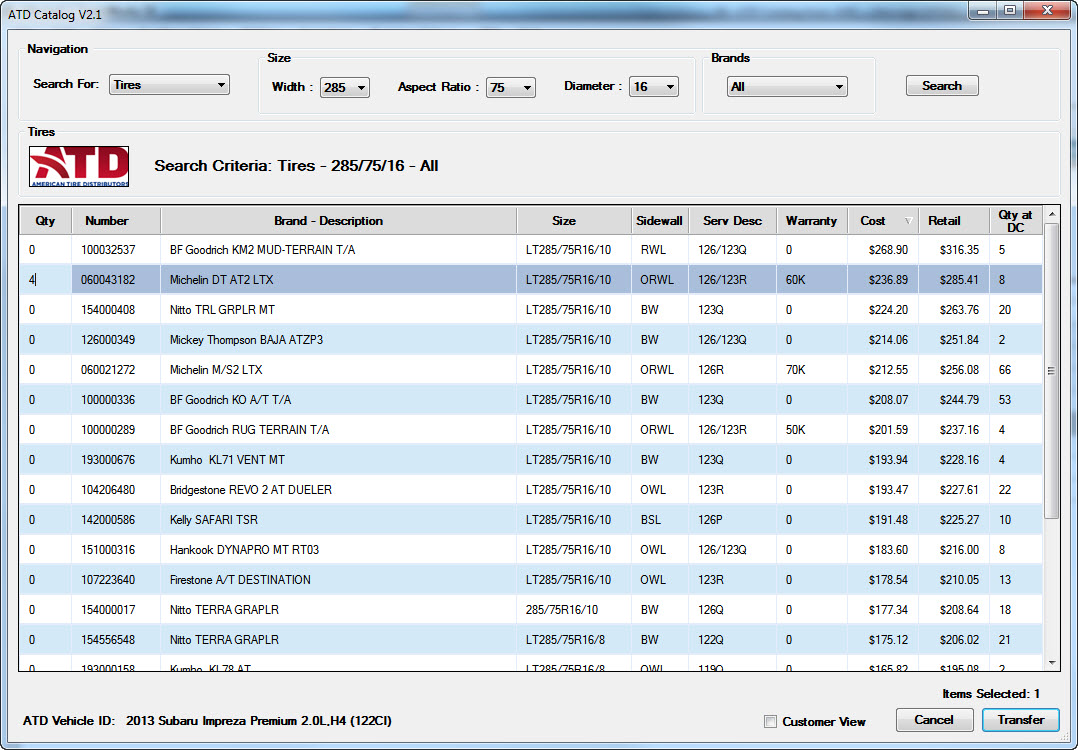Select BF Goodrich RUG TERRAIN T/A row

tap(531, 430)
